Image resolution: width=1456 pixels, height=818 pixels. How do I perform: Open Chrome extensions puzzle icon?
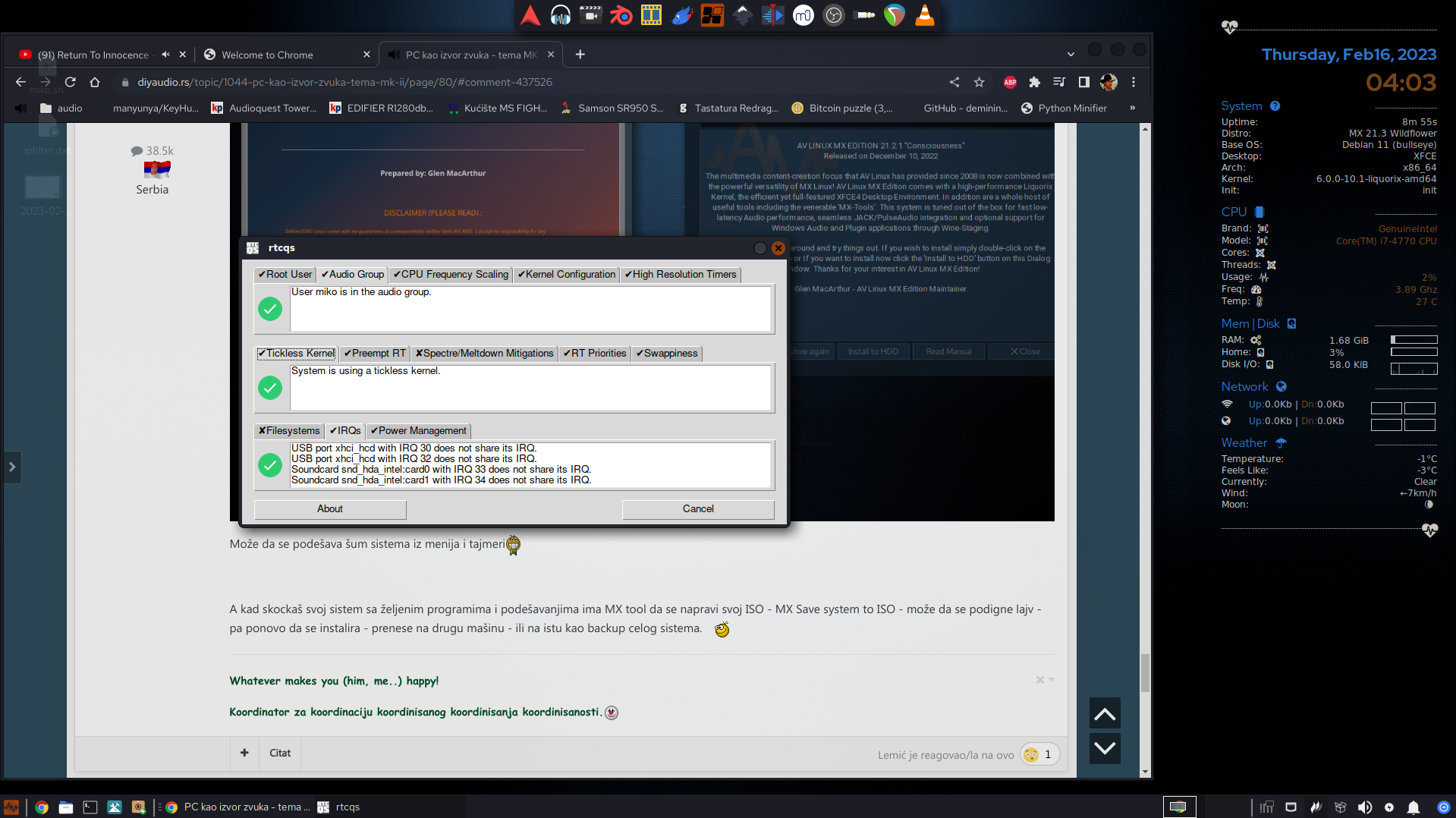tap(1034, 82)
